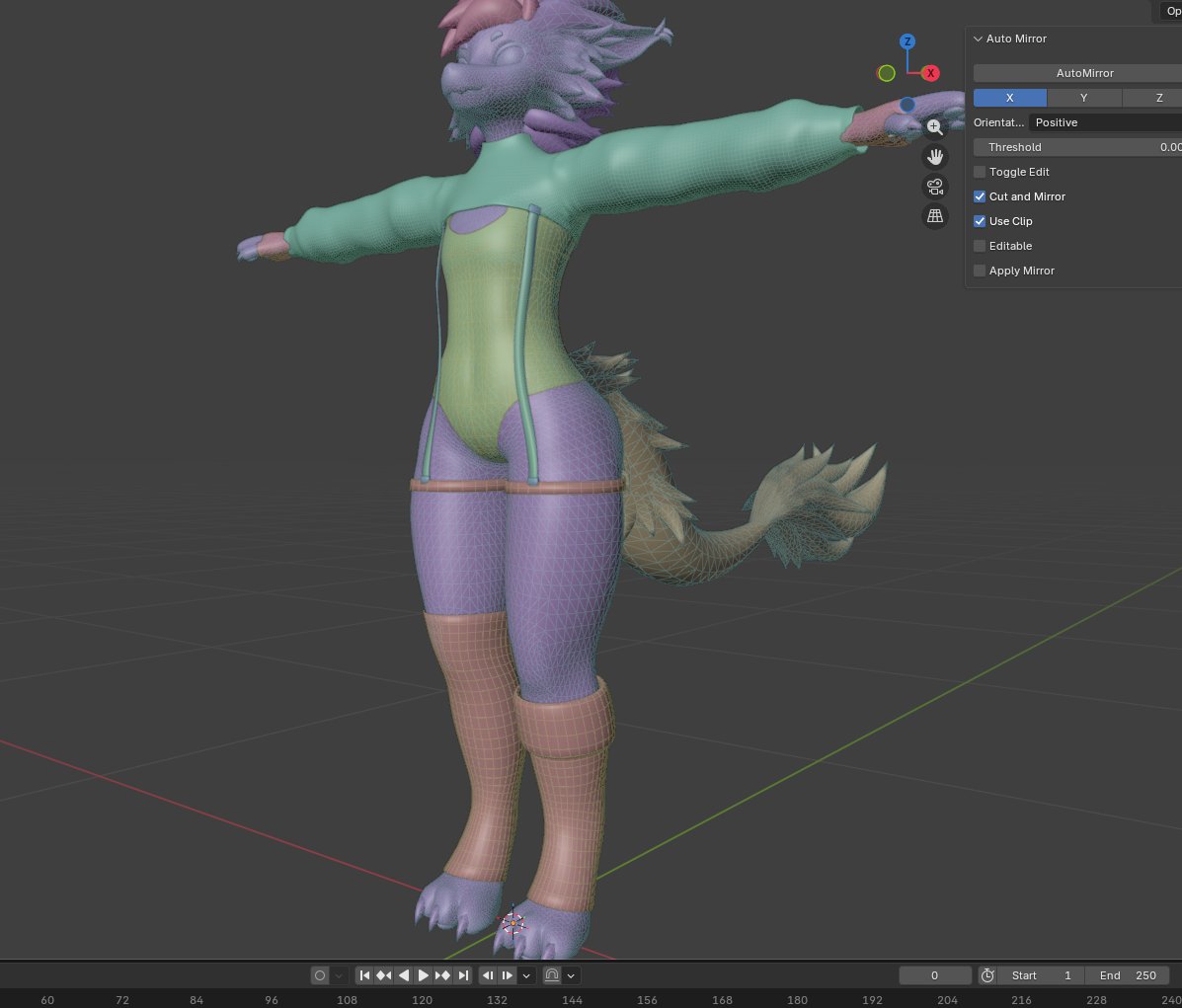Enable the Apply Mirror checkbox
Image resolution: width=1182 pixels, height=1008 pixels.
point(980,271)
